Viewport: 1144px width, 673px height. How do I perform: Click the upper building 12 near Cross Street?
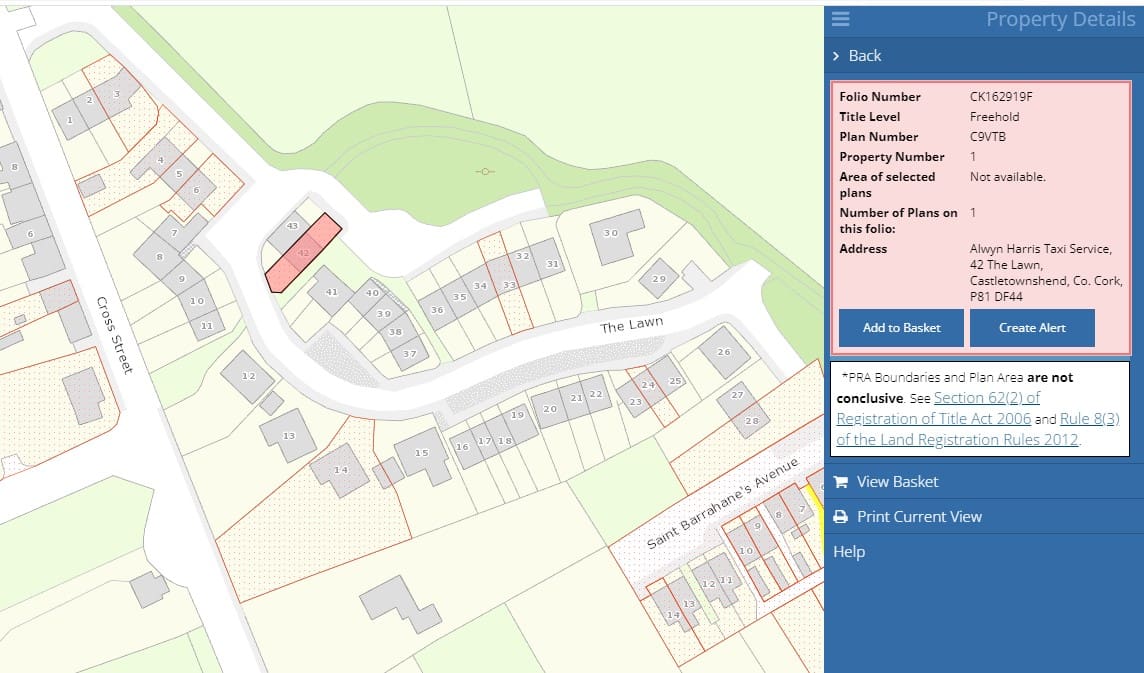pos(248,377)
